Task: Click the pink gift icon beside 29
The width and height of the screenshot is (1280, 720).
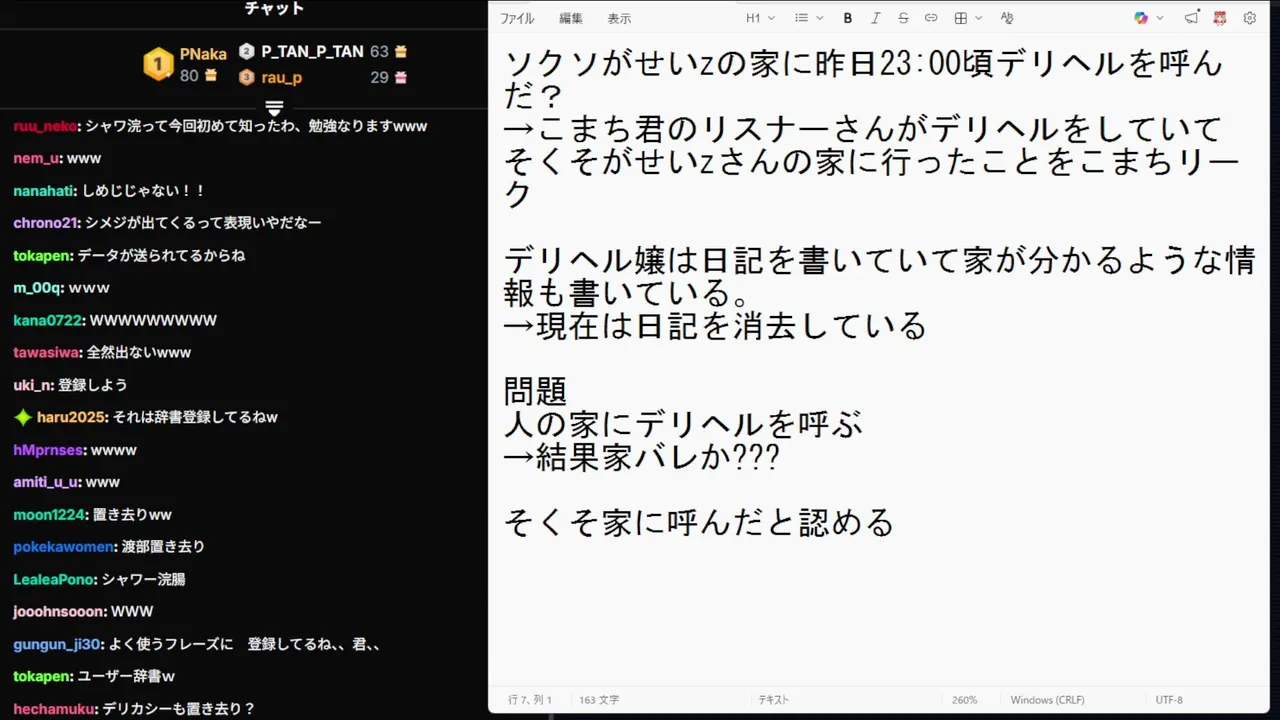Action: 401,77
